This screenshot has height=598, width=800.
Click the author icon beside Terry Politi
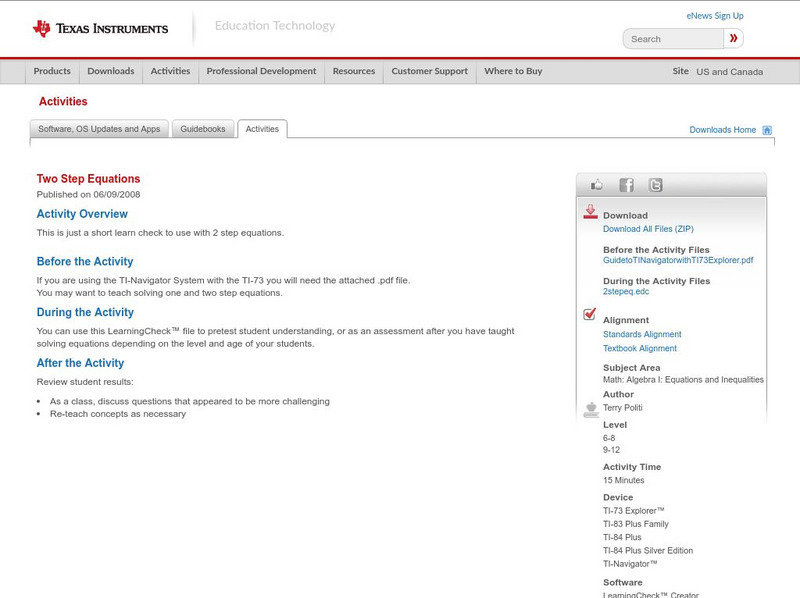point(590,409)
